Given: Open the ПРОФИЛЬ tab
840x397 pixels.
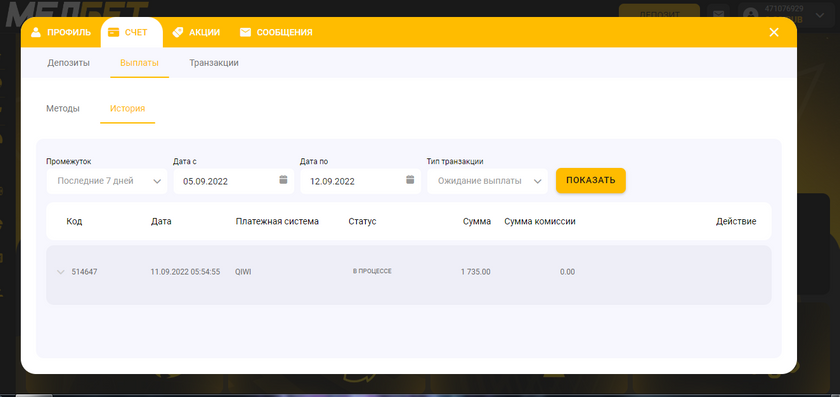Looking at the screenshot, I should 61,32.
